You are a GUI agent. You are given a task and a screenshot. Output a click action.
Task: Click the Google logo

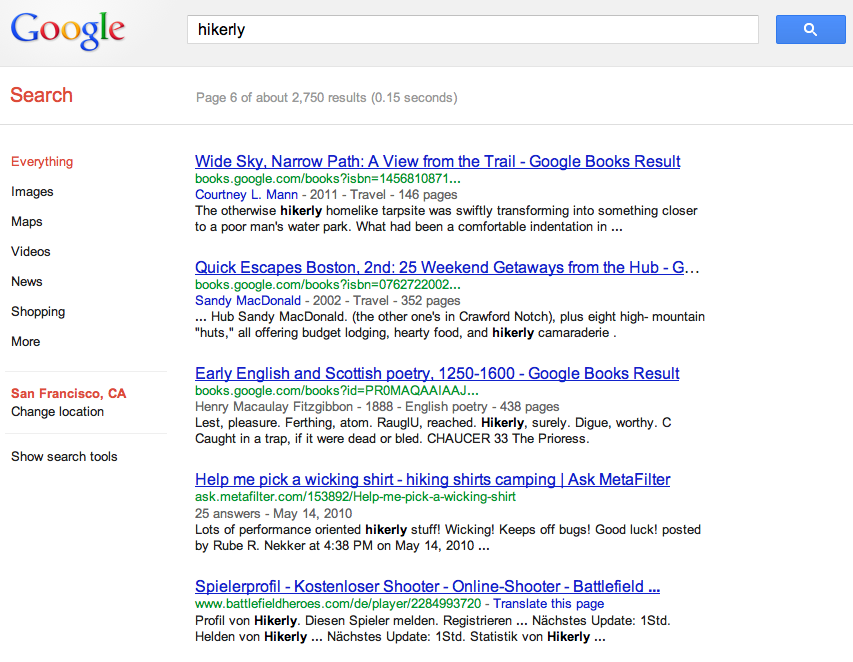point(67,31)
